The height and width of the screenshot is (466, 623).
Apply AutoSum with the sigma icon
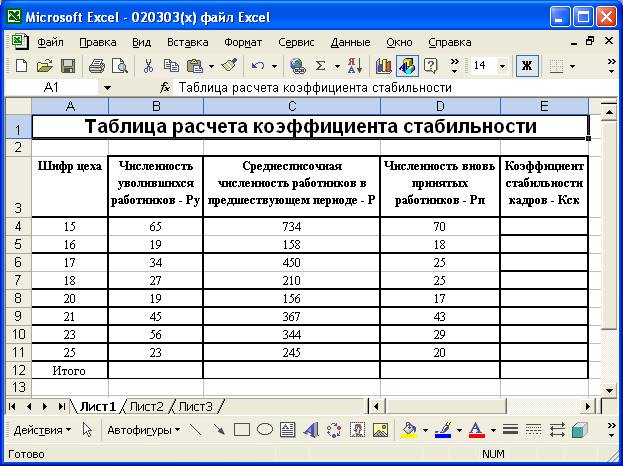(x=320, y=66)
